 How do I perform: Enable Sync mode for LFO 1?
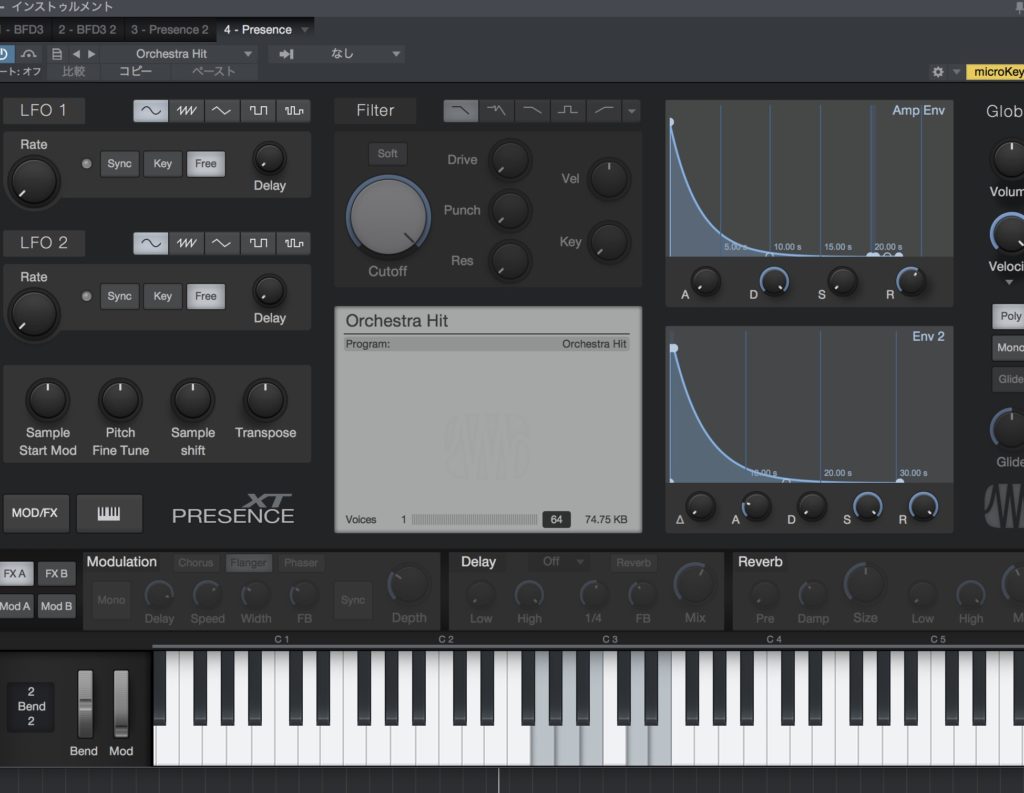(119, 164)
